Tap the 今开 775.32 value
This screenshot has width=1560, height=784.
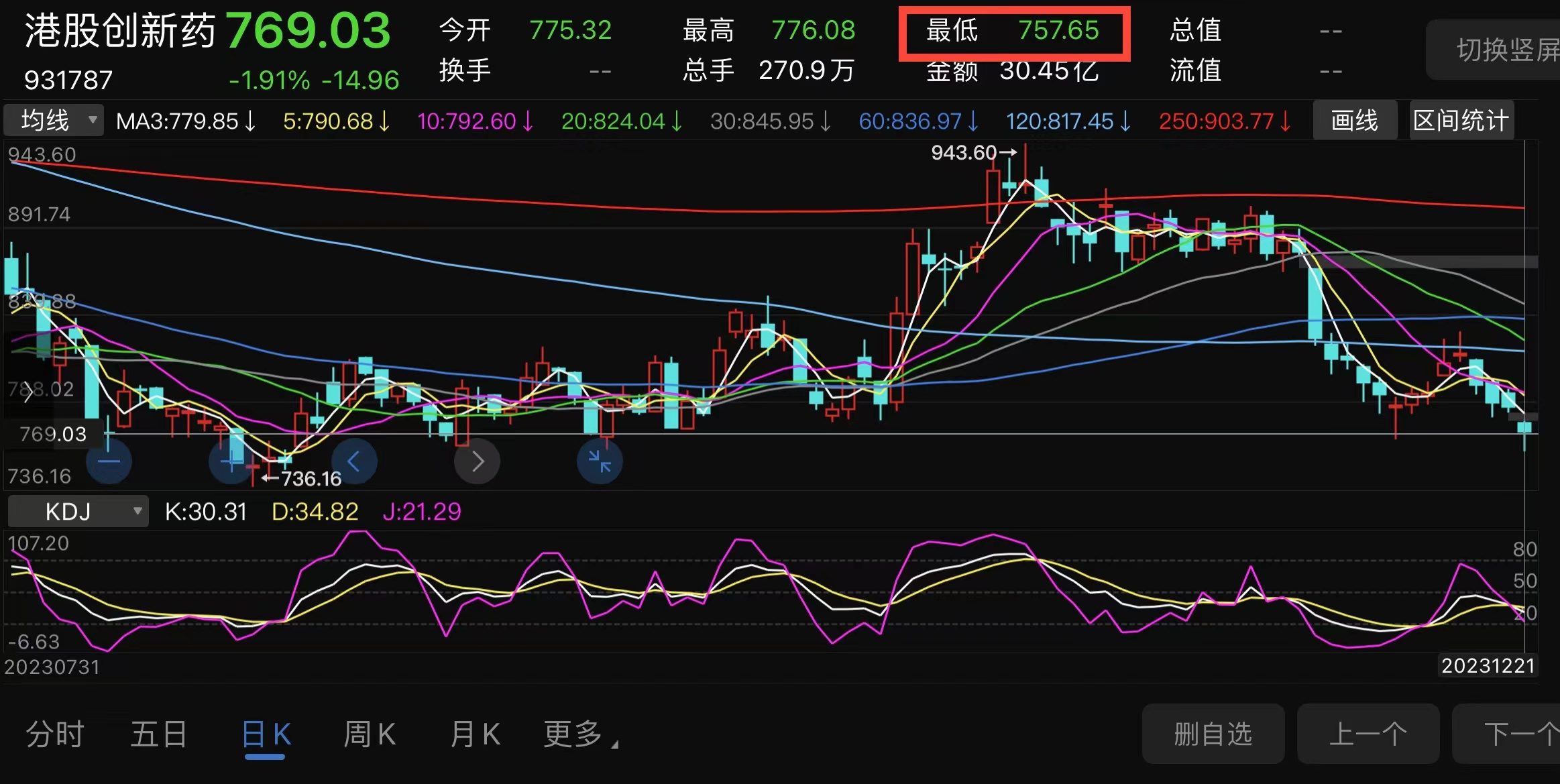point(570,30)
